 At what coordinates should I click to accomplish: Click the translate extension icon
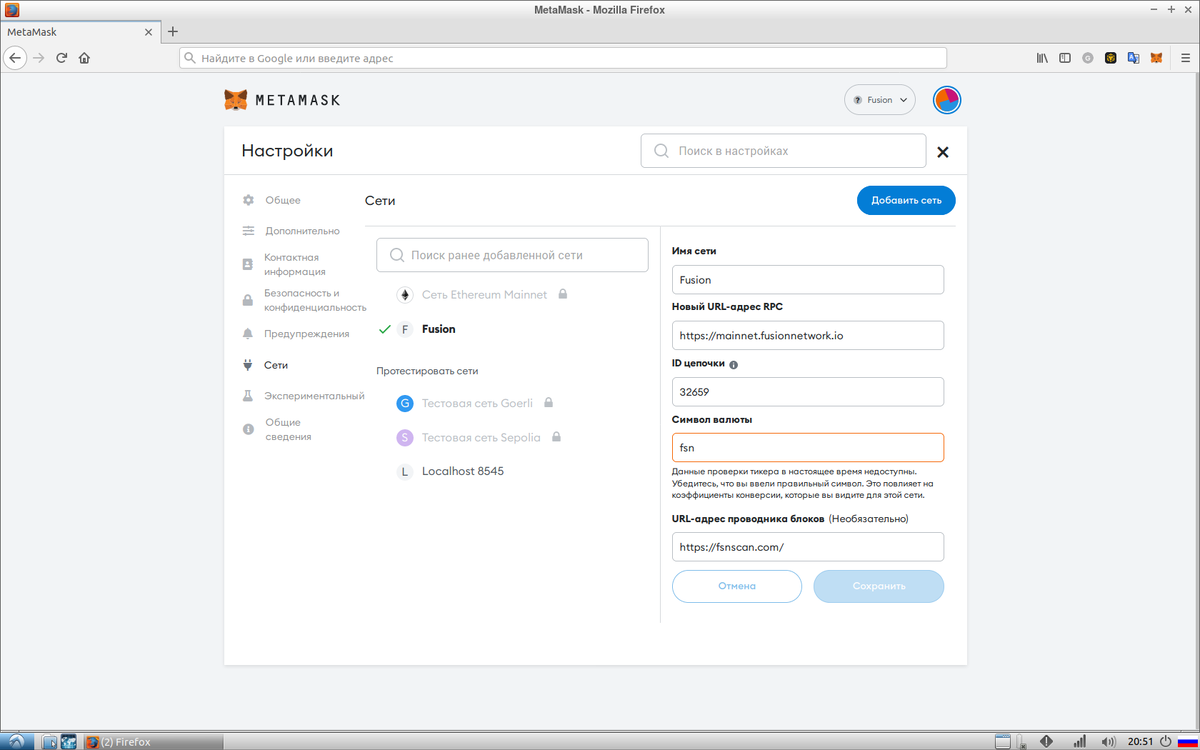click(x=1133, y=58)
